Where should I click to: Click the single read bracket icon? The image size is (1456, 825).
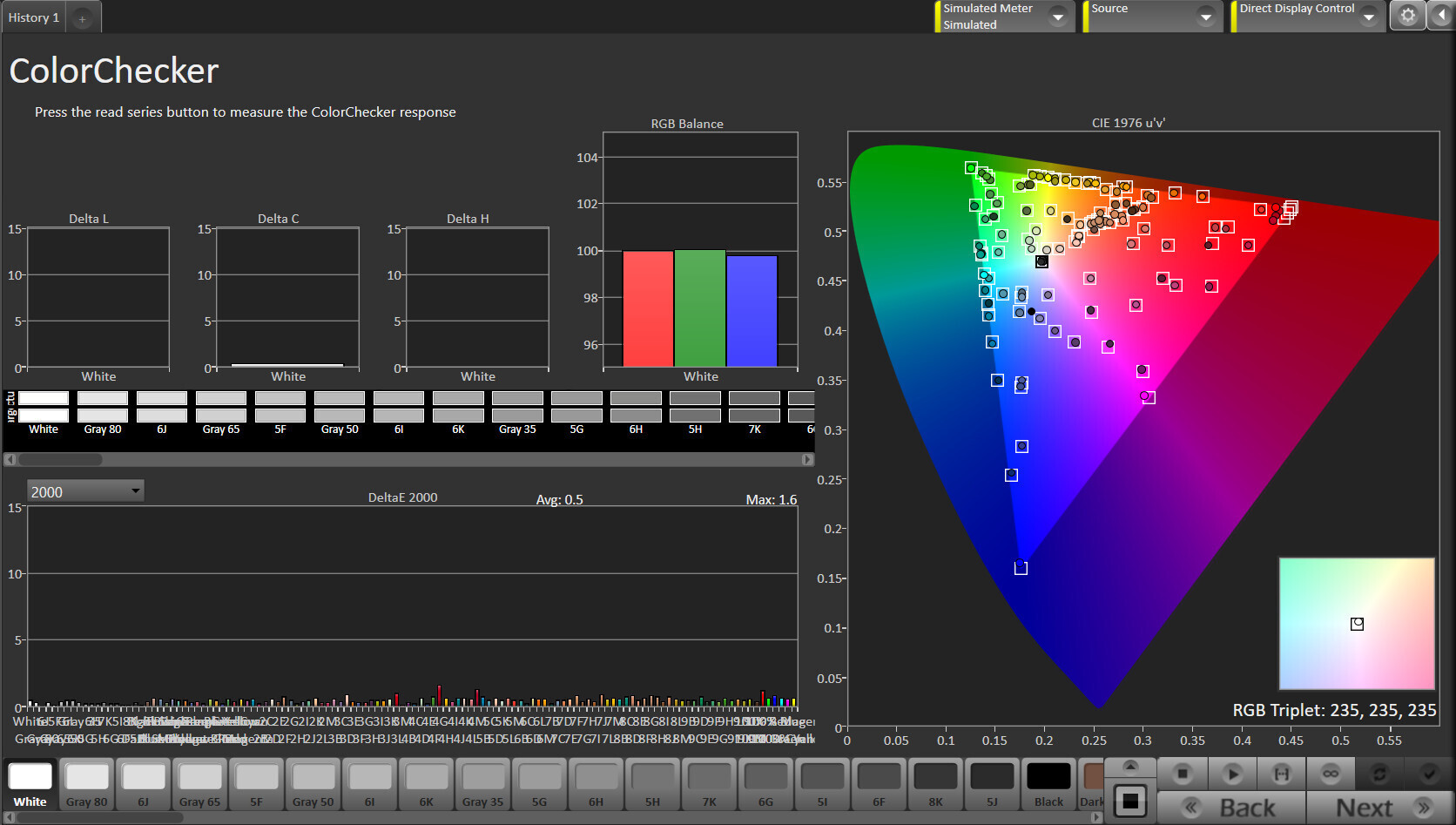click(x=1281, y=773)
